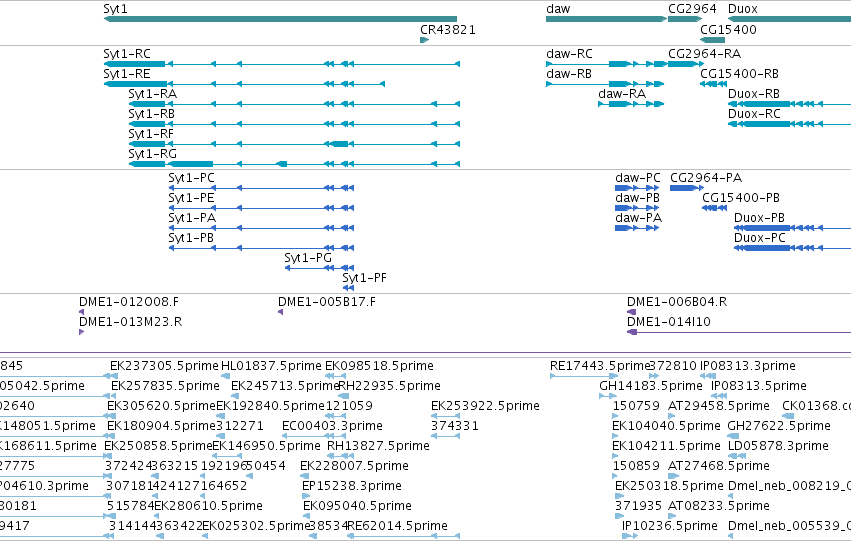Select transcript Duox-RB
Viewport: 851px width, 541px height.
789,104
